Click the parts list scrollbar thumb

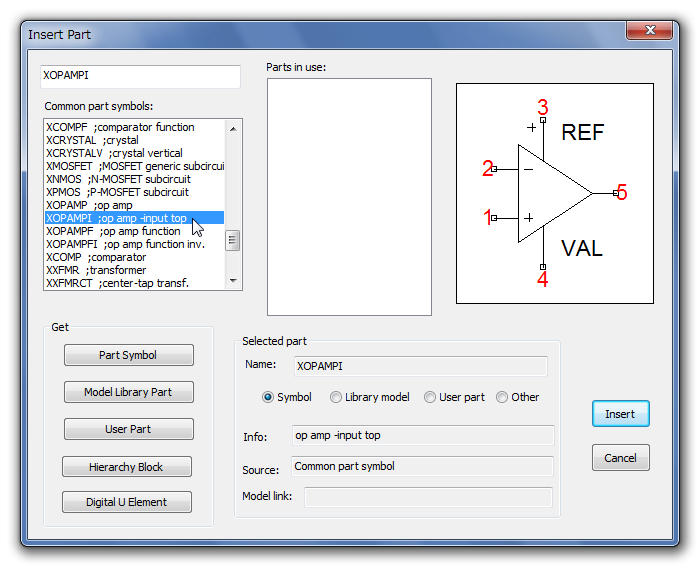click(x=233, y=240)
